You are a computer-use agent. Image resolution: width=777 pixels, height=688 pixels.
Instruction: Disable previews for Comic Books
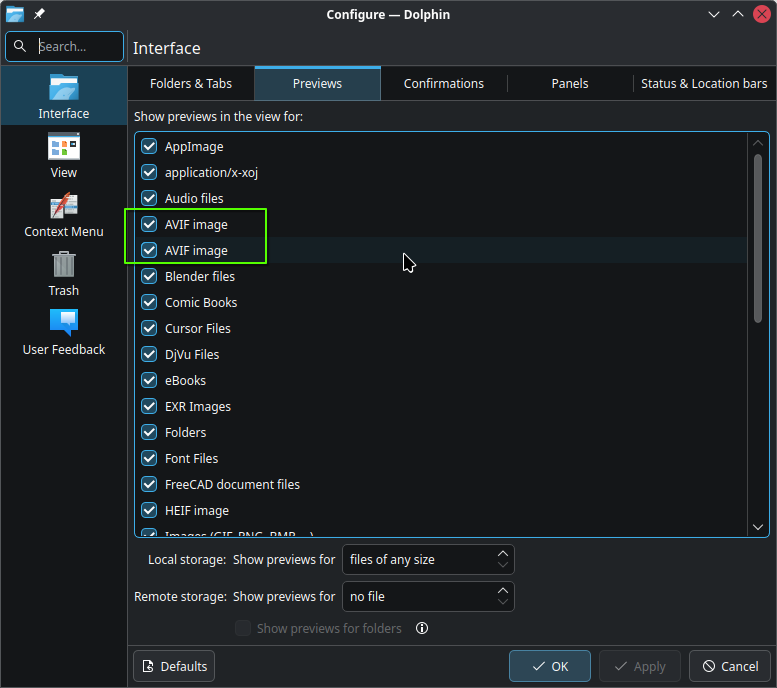coord(150,303)
